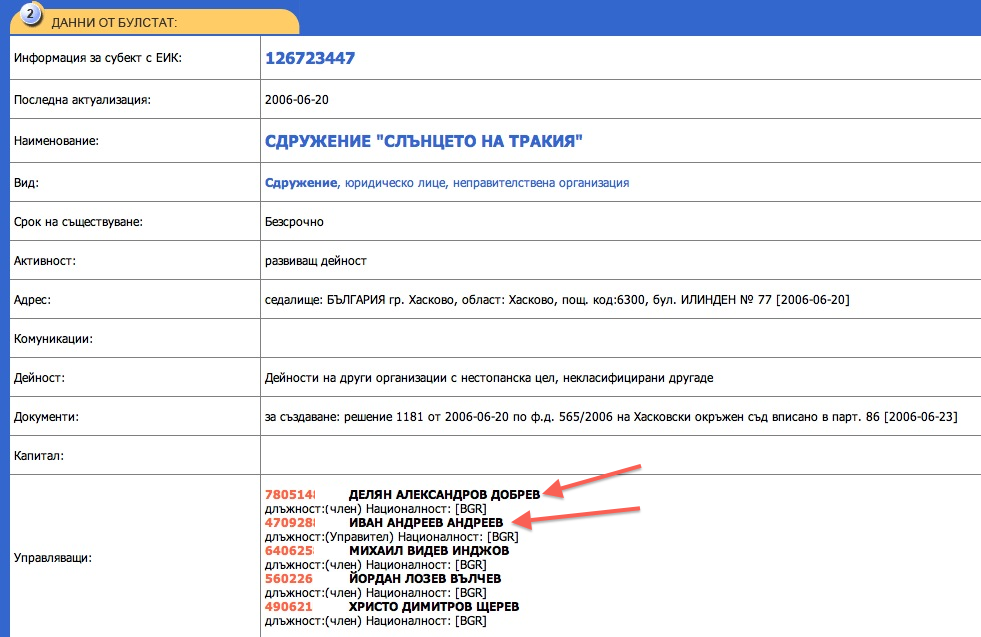Select the name ЙОРДАН ЛОЗЕВ ВЪЛЧЕВ
This screenshot has width=981, height=637.
[x=425, y=578]
